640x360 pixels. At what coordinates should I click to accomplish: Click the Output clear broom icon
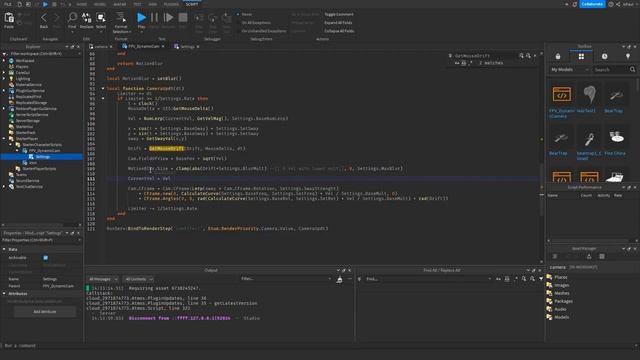339,279
